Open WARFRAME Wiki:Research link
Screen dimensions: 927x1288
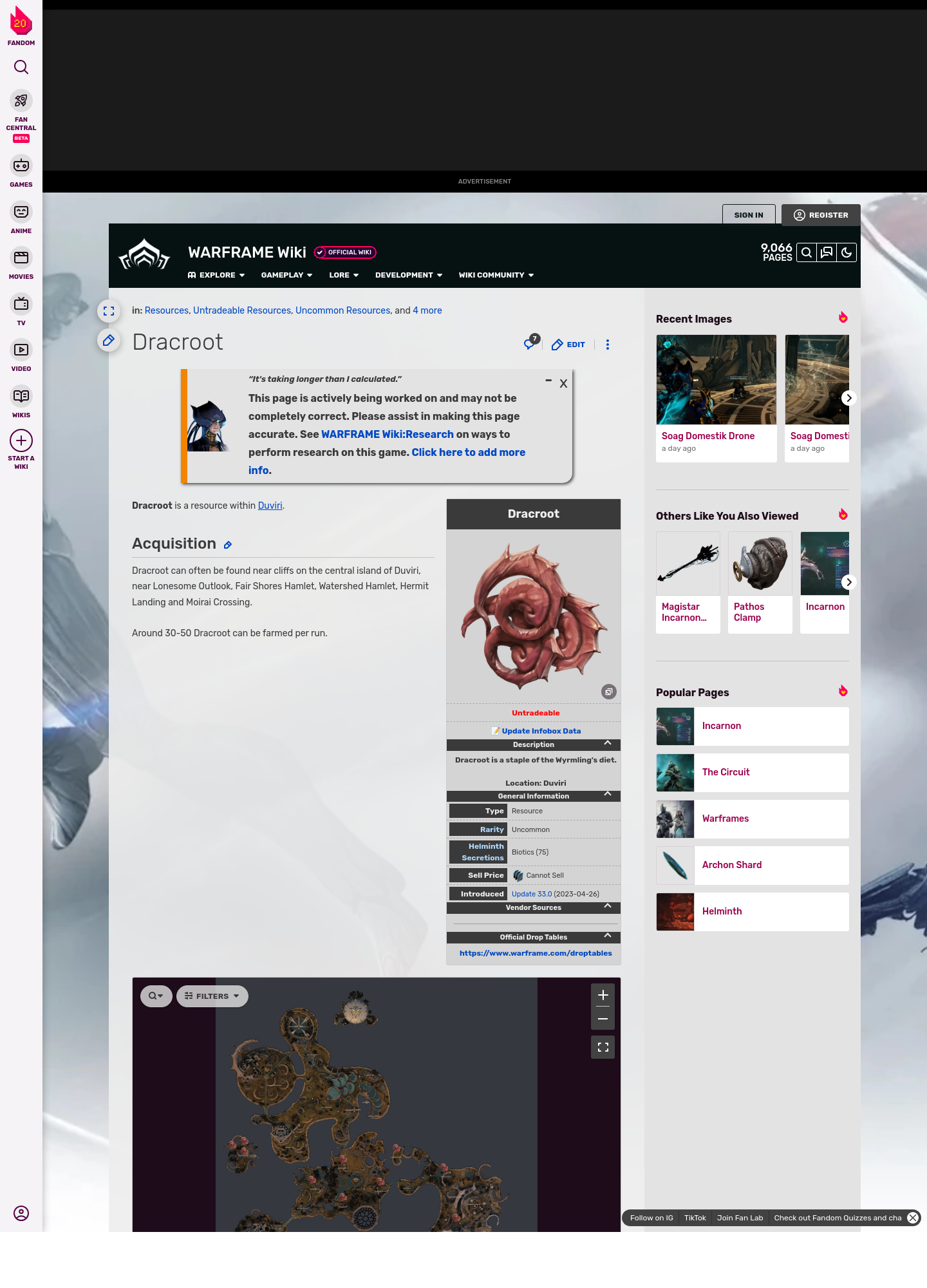(x=388, y=434)
